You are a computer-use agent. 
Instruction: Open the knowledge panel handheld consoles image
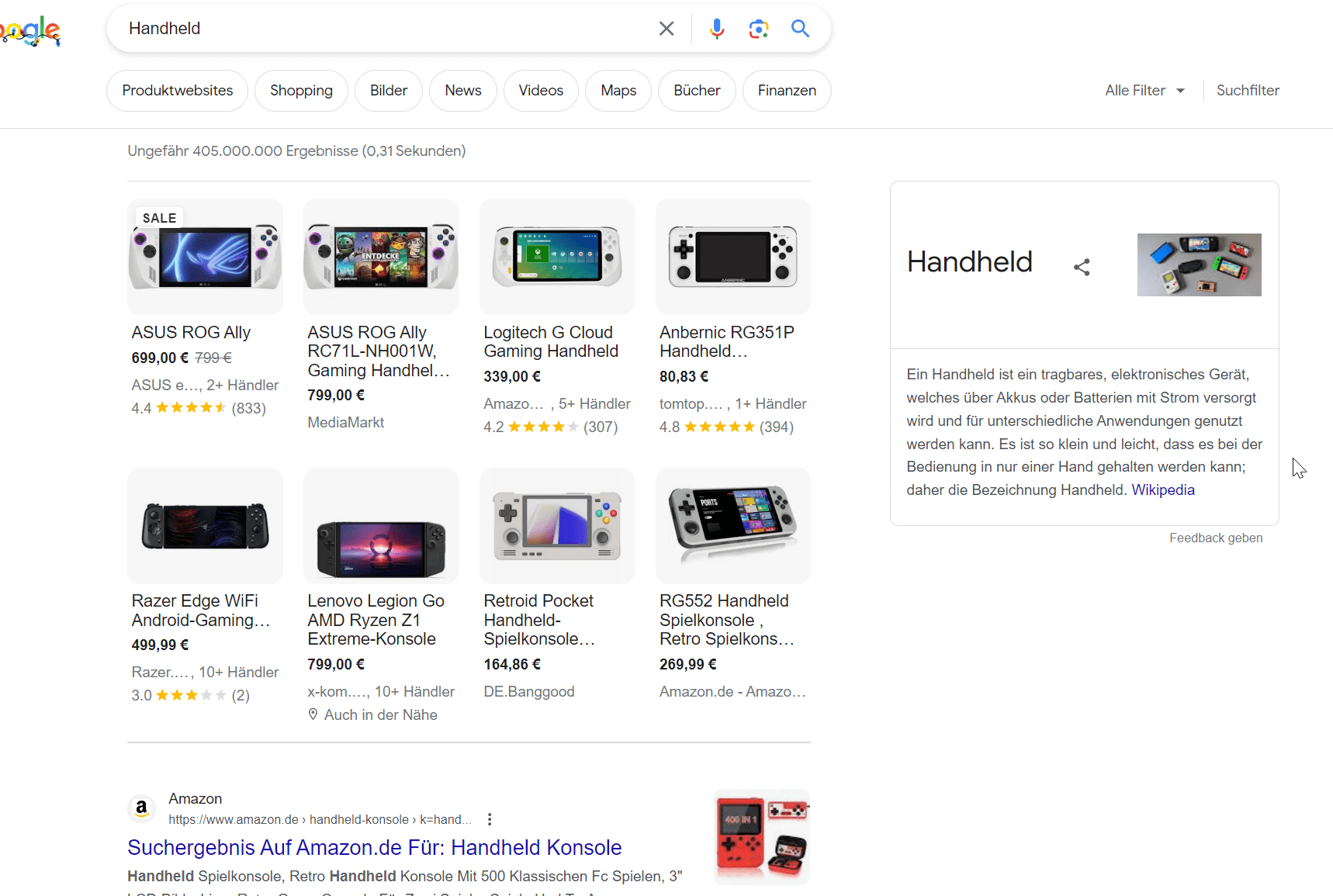(x=1199, y=265)
